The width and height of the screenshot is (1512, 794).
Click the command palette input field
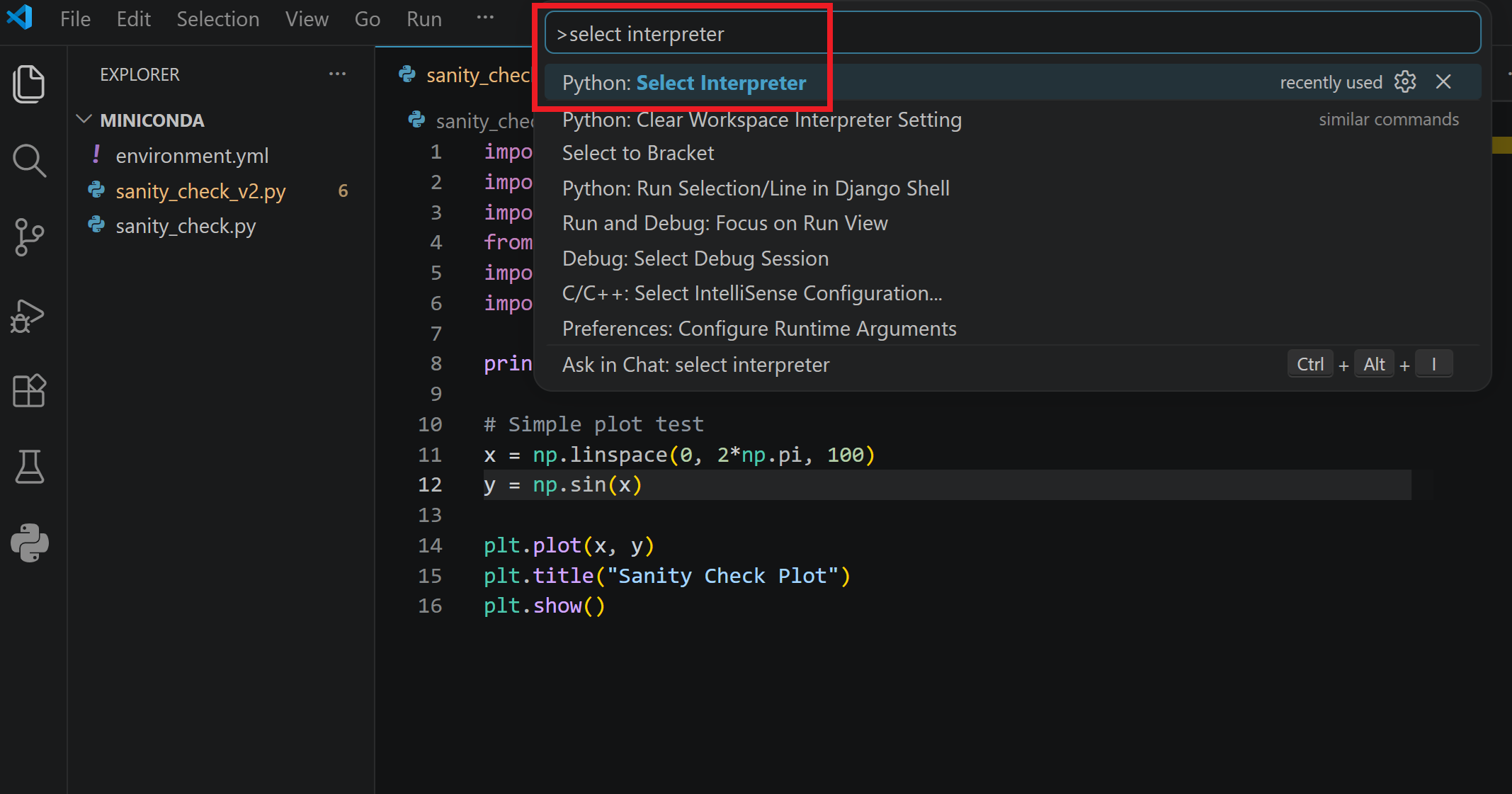coord(1013,33)
